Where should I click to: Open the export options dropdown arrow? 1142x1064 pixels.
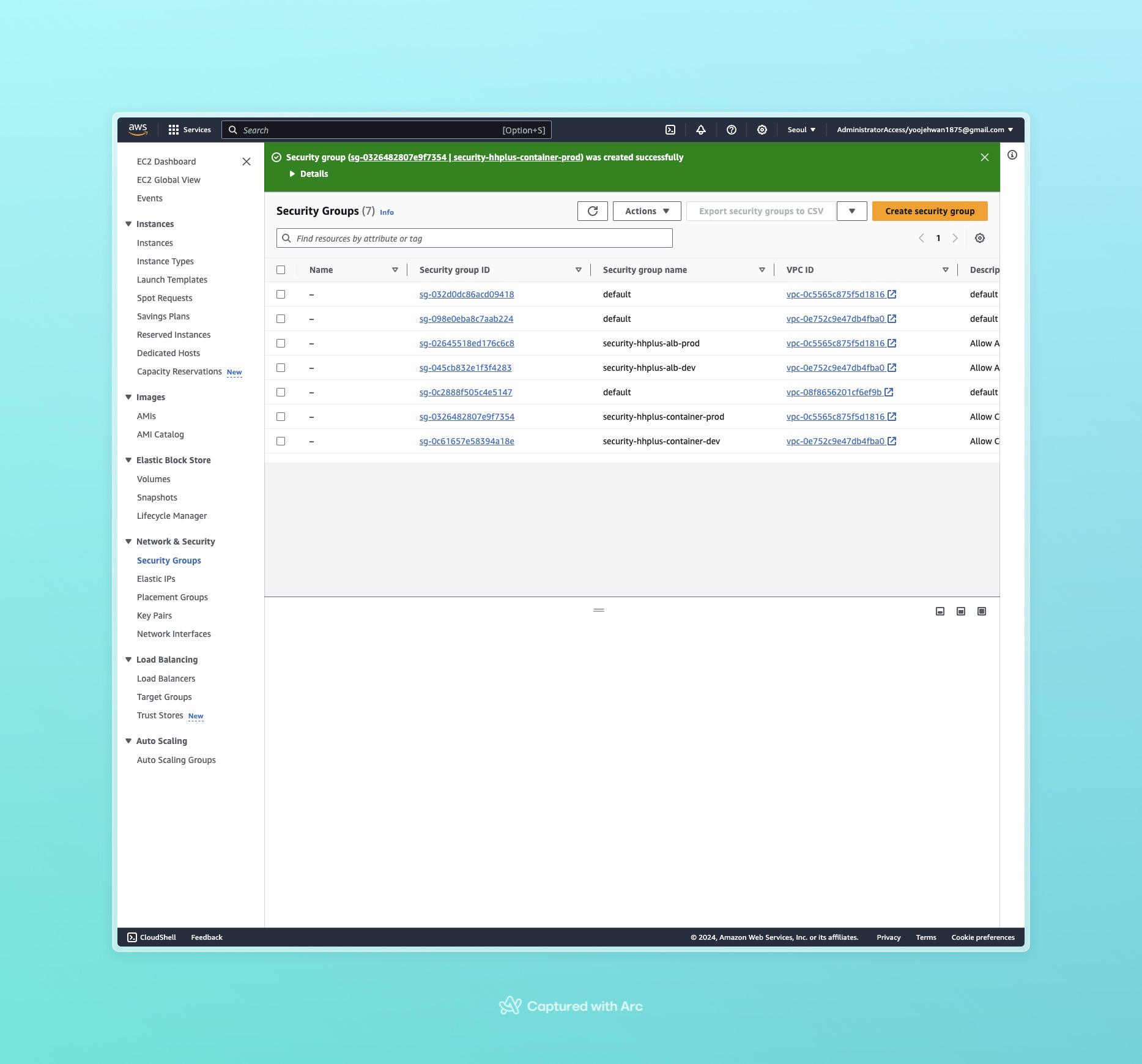pyautogui.click(x=851, y=211)
